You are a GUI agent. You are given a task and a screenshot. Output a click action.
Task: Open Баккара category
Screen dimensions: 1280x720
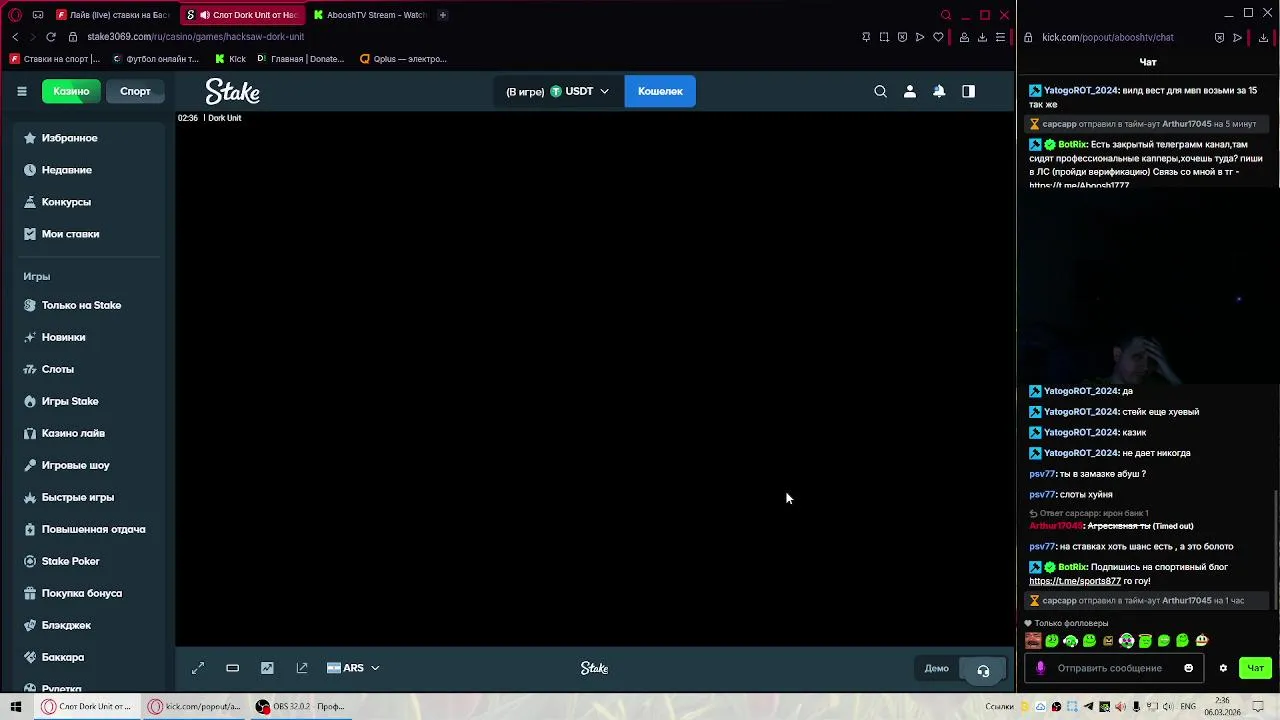87,657
